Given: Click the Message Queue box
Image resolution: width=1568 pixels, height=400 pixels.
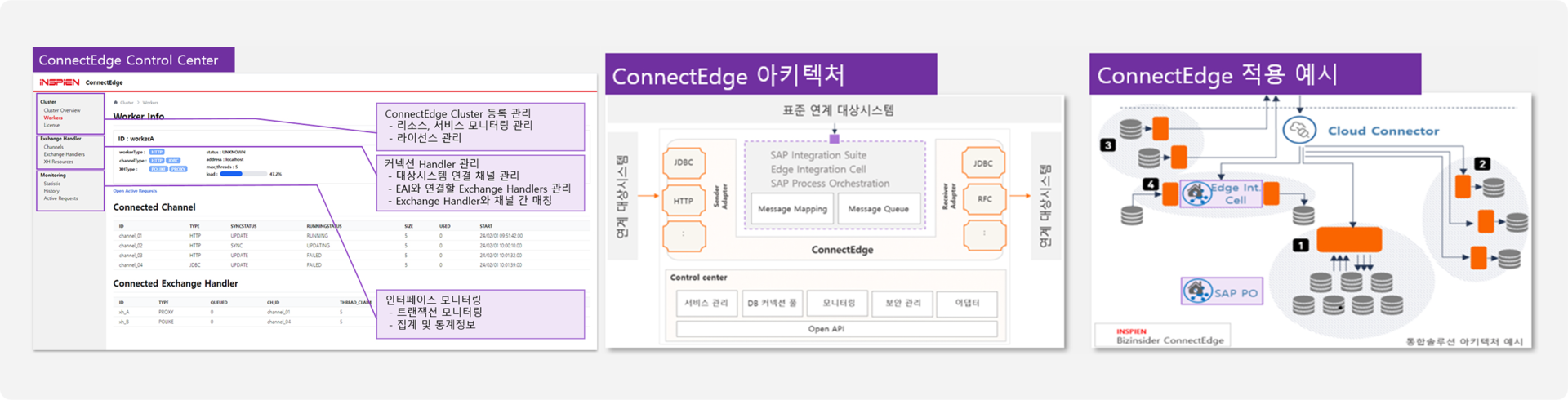Looking at the screenshot, I should tap(878, 209).
